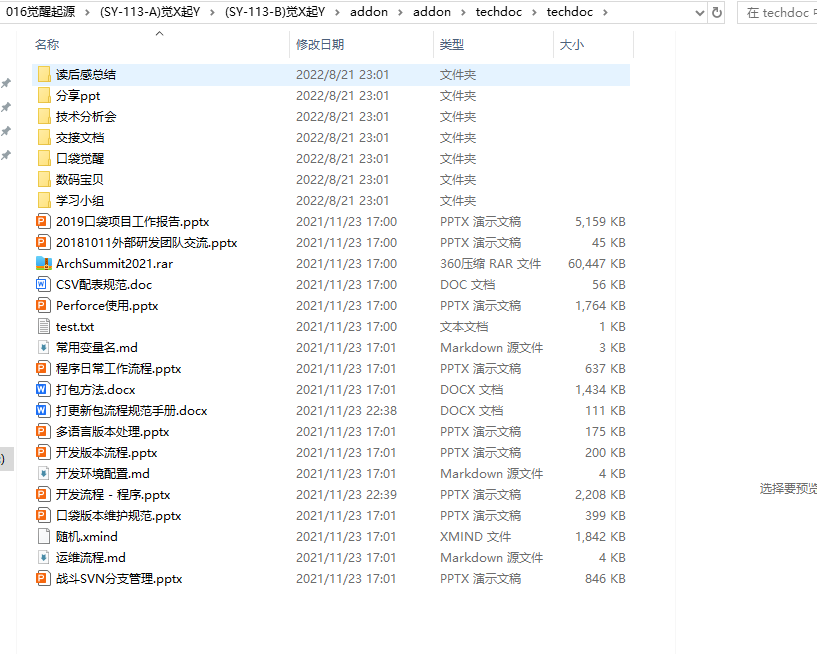The image size is (817, 654).
Task: Click the RAR archive icon of ArchSummit2021.rar
Action: pyautogui.click(x=44, y=263)
